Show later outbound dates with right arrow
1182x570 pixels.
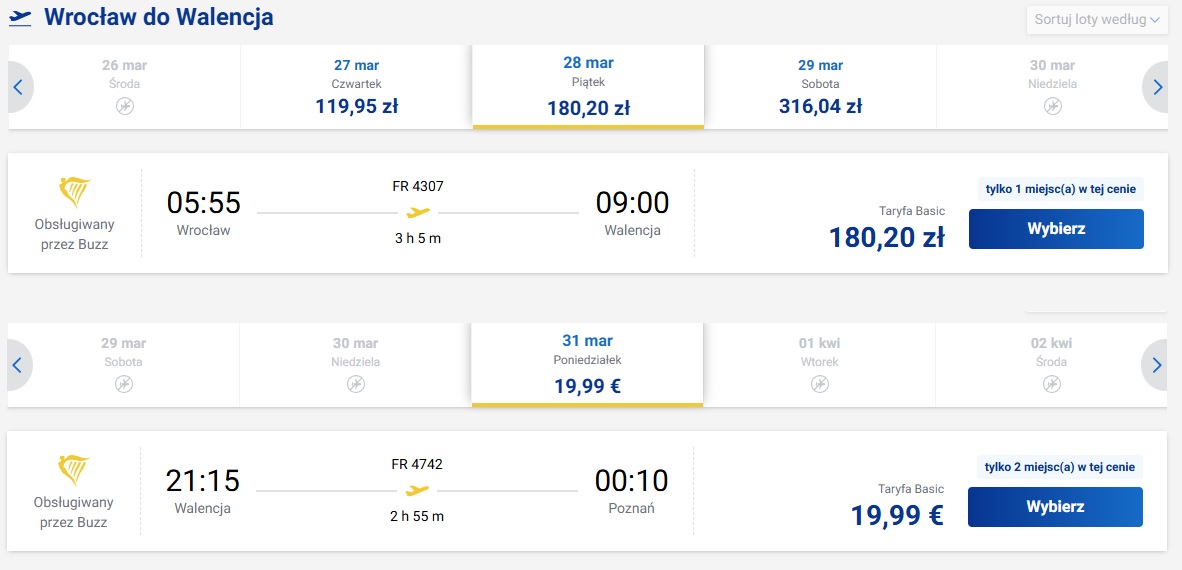click(1159, 87)
